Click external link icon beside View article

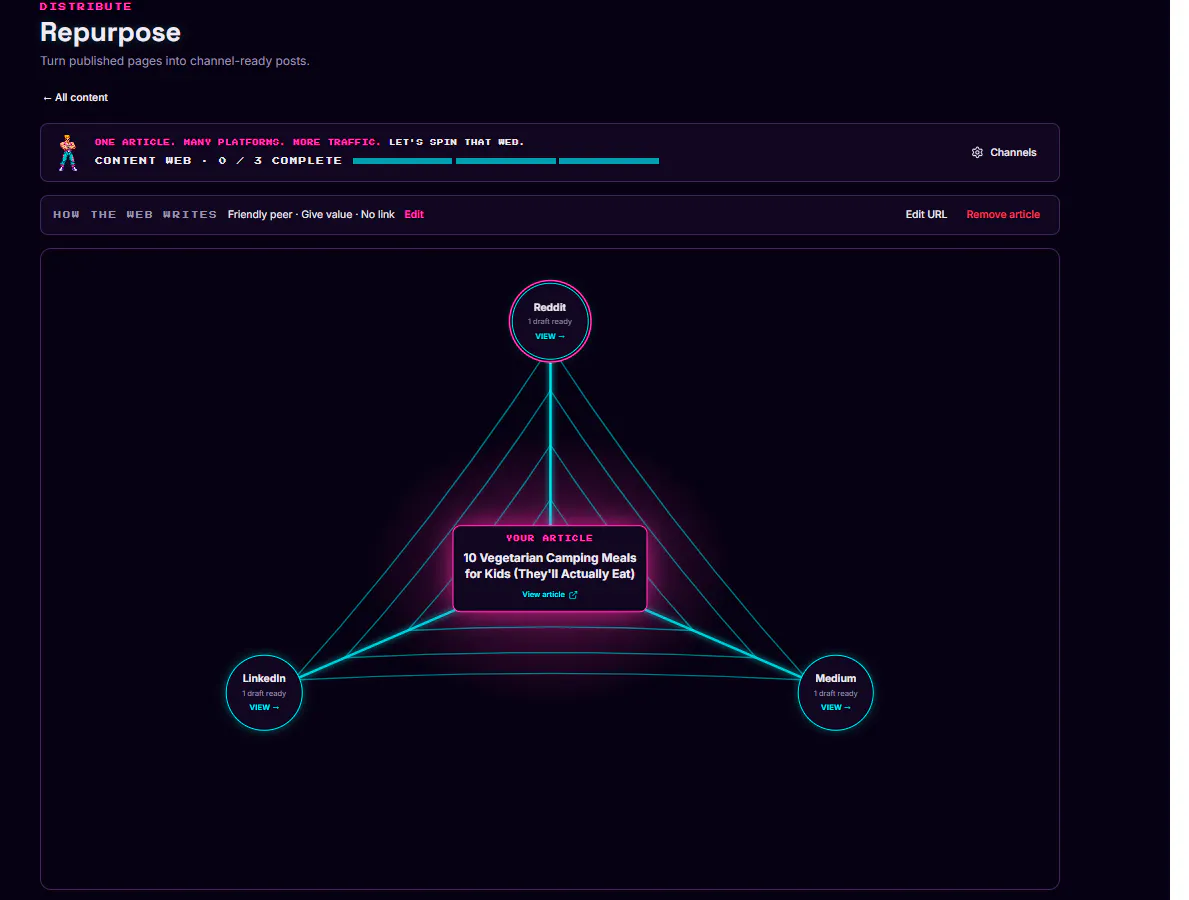pos(573,595)
